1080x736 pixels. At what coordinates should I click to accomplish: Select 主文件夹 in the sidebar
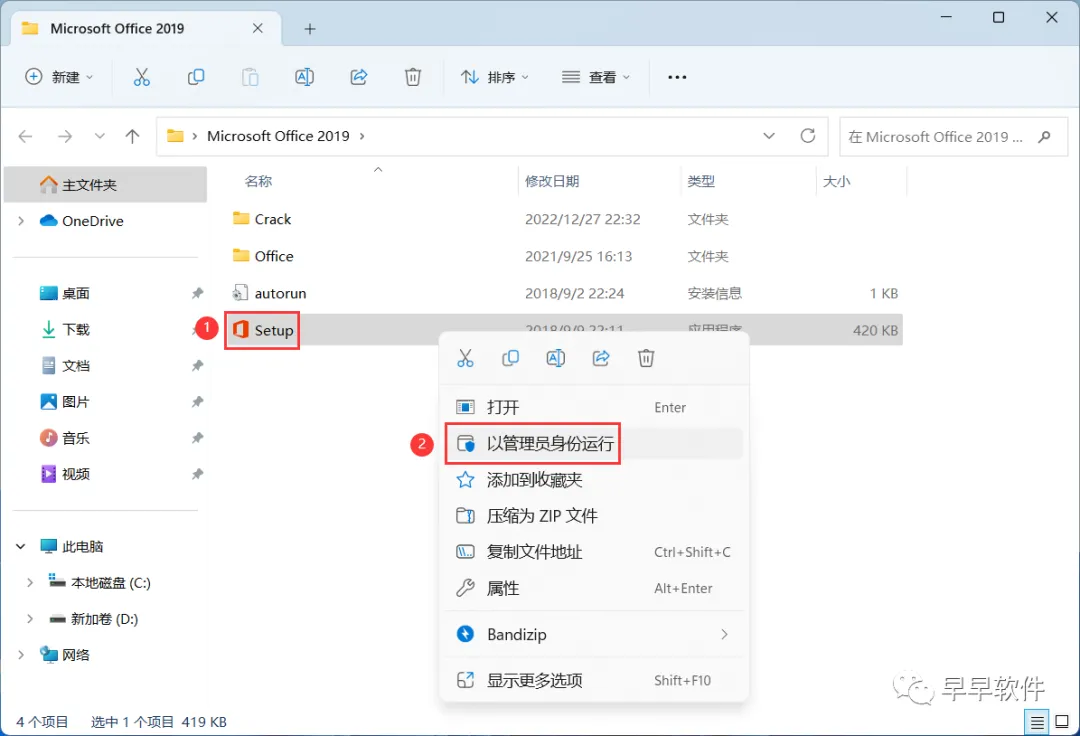click(105, 185)
